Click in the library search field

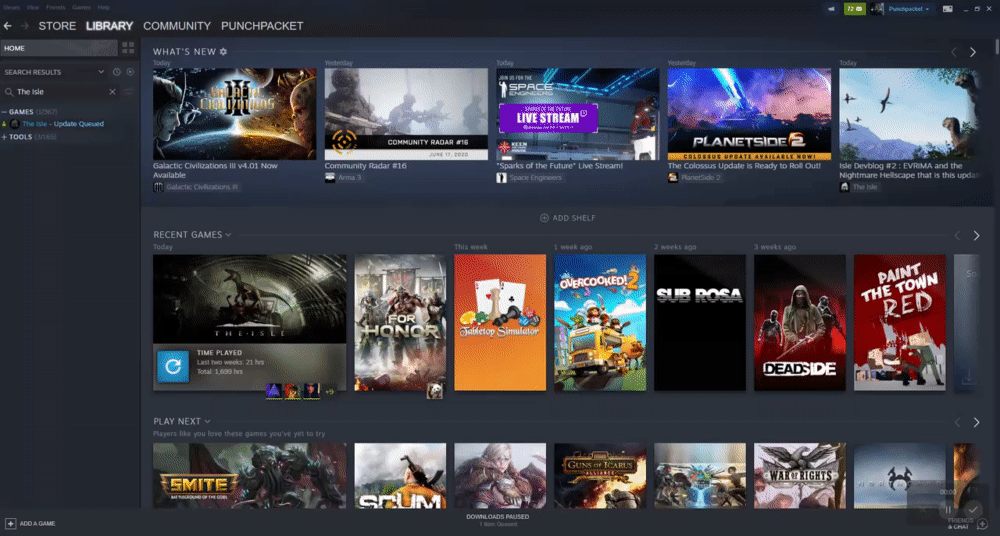point(61,92)
